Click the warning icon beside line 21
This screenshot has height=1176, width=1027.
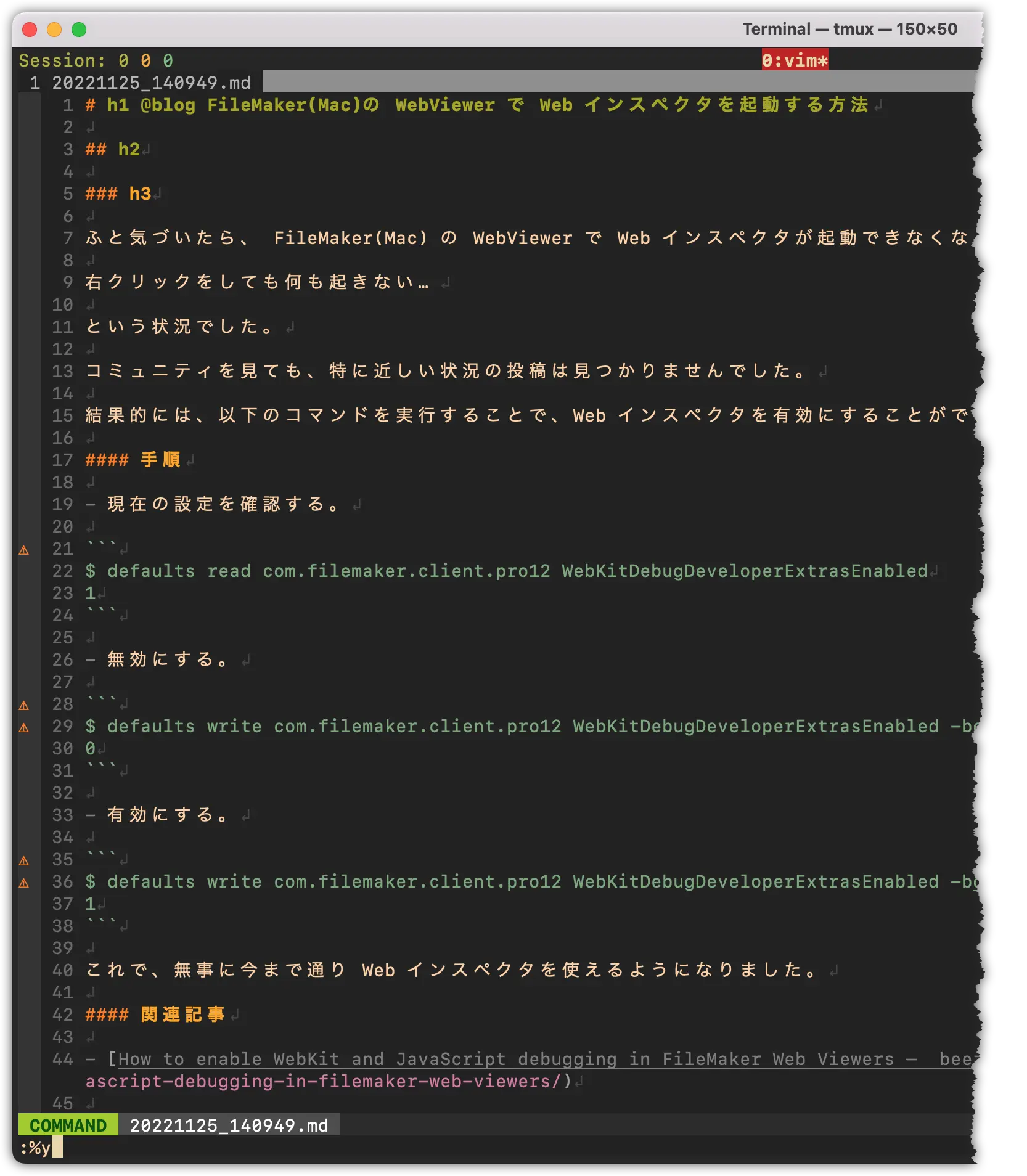[x=25, y=549]
